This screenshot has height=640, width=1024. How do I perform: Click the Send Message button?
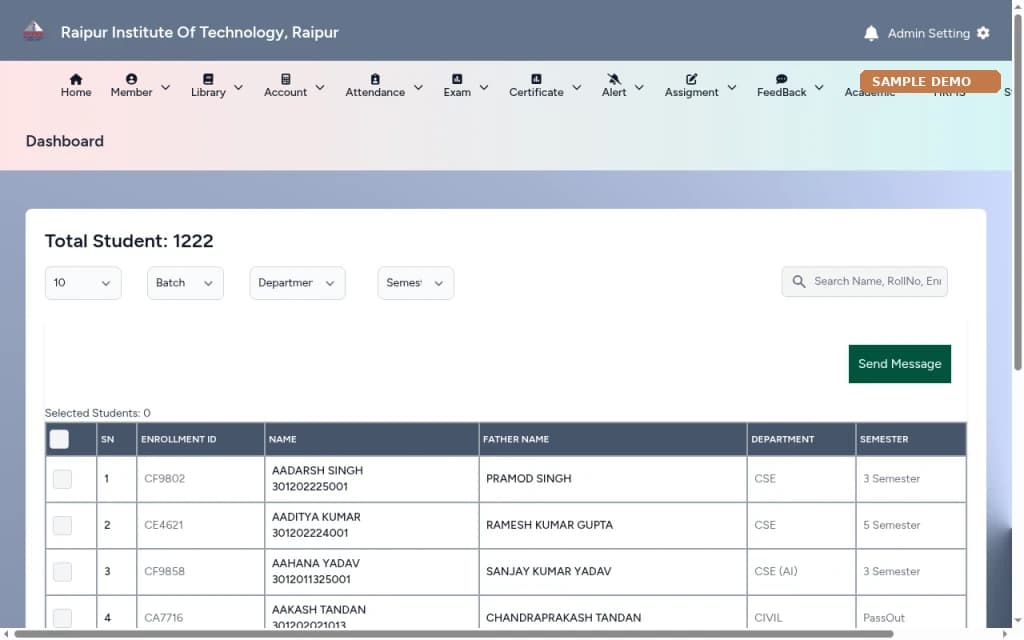899,364
